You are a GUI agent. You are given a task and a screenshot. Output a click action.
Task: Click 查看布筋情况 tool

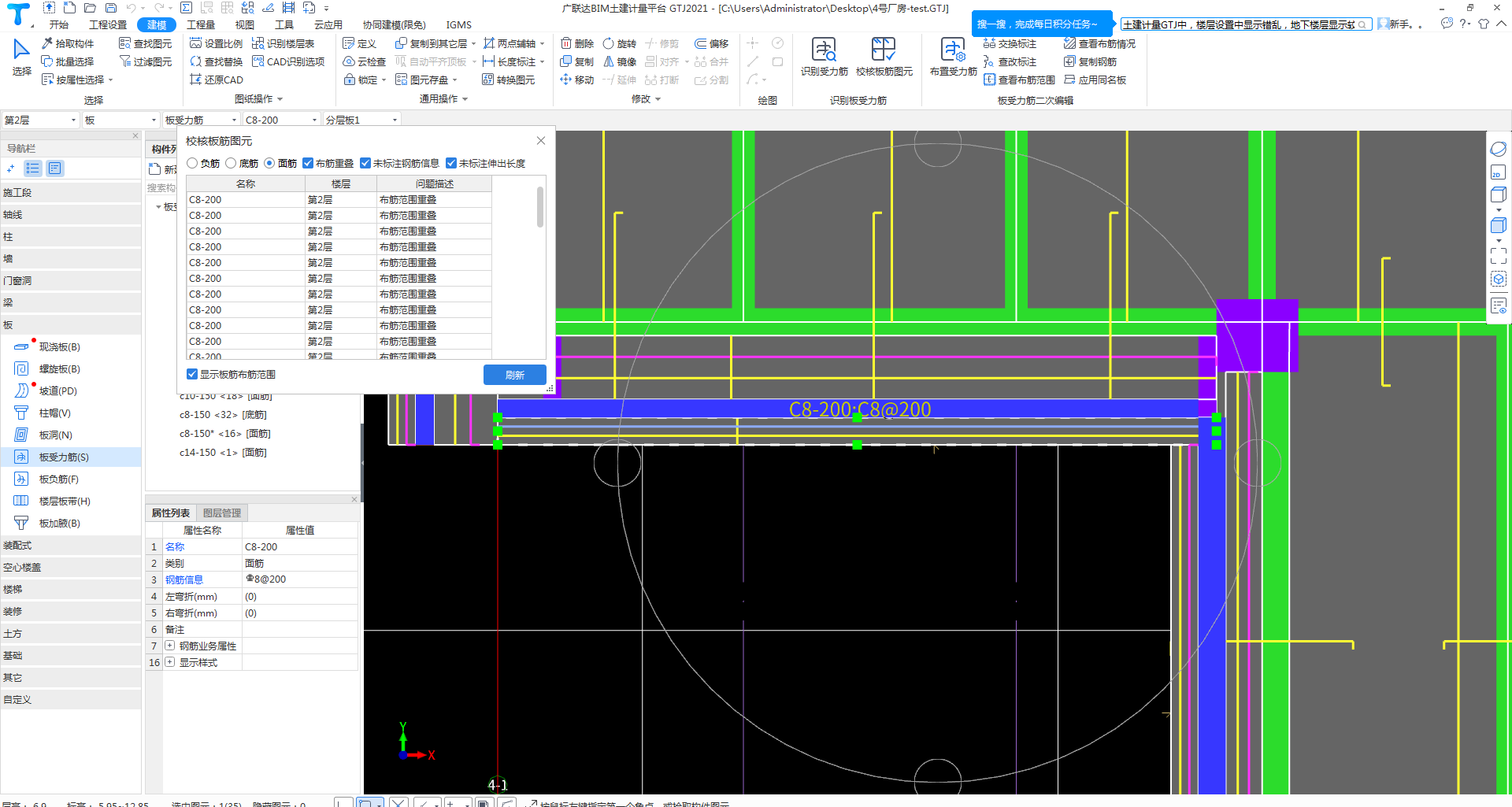[1100, 43]
